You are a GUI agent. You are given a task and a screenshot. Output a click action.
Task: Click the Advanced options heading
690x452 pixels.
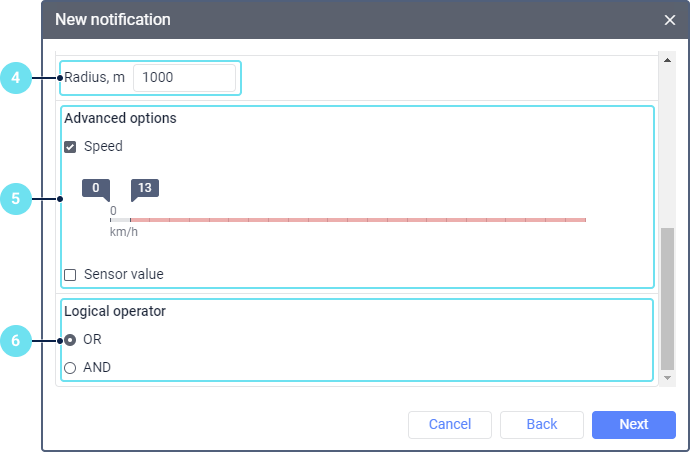[x=120, y=118]
